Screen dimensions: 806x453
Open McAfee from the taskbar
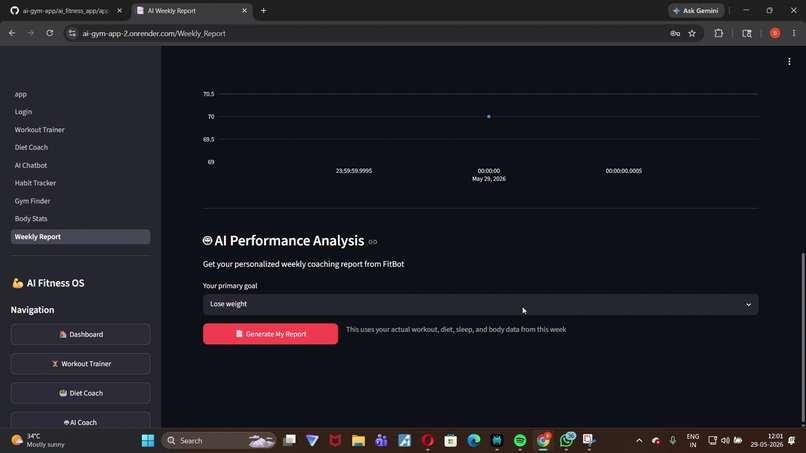tap(335, 441)
